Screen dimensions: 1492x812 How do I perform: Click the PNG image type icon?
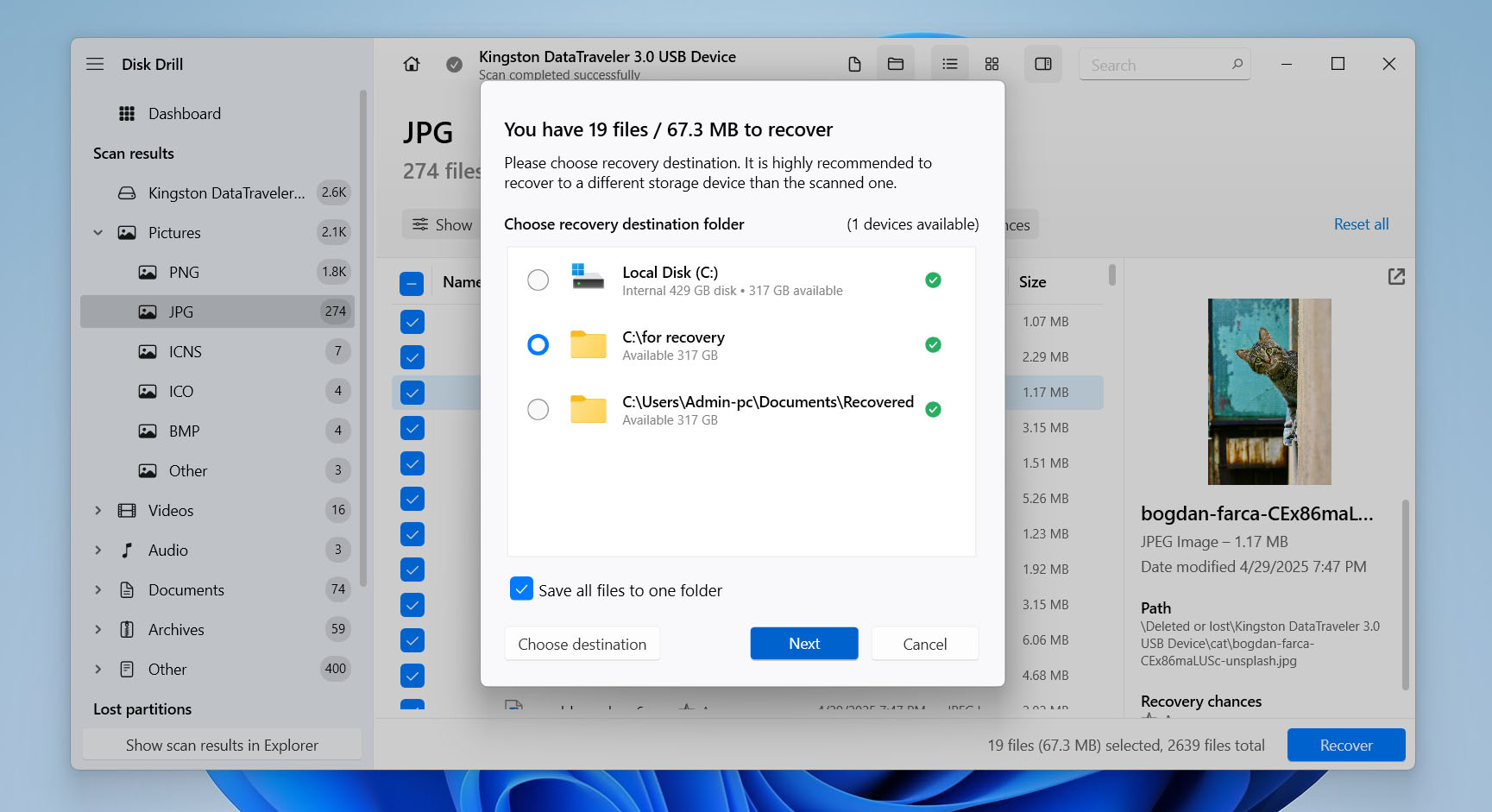pos(148,273)
